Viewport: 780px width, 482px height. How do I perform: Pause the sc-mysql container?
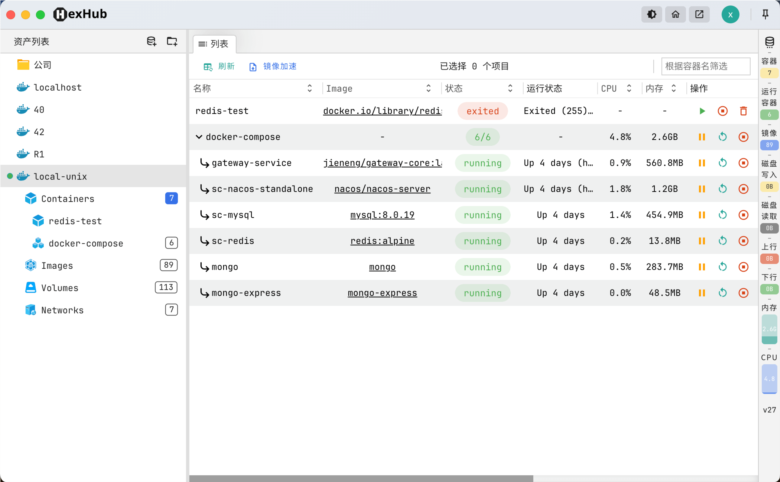pos(702,215)
